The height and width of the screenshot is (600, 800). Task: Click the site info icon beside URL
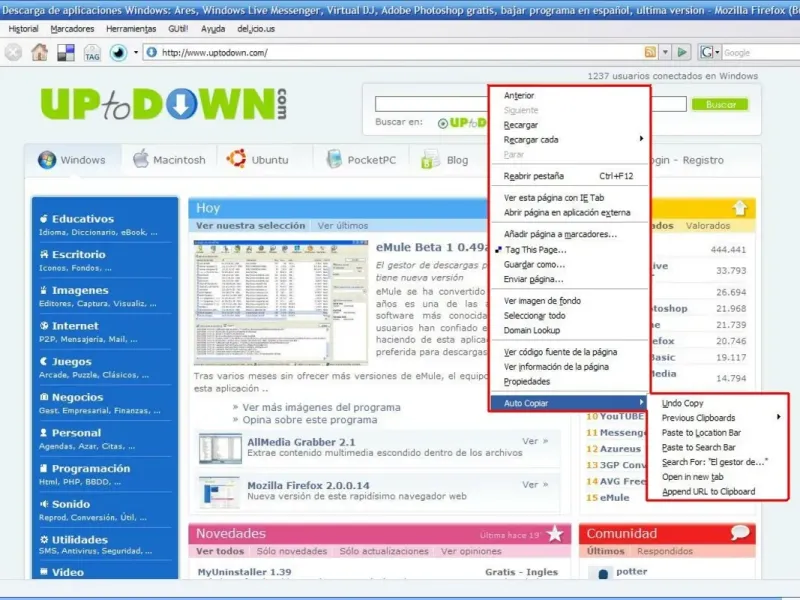click(x=152, y=52)
